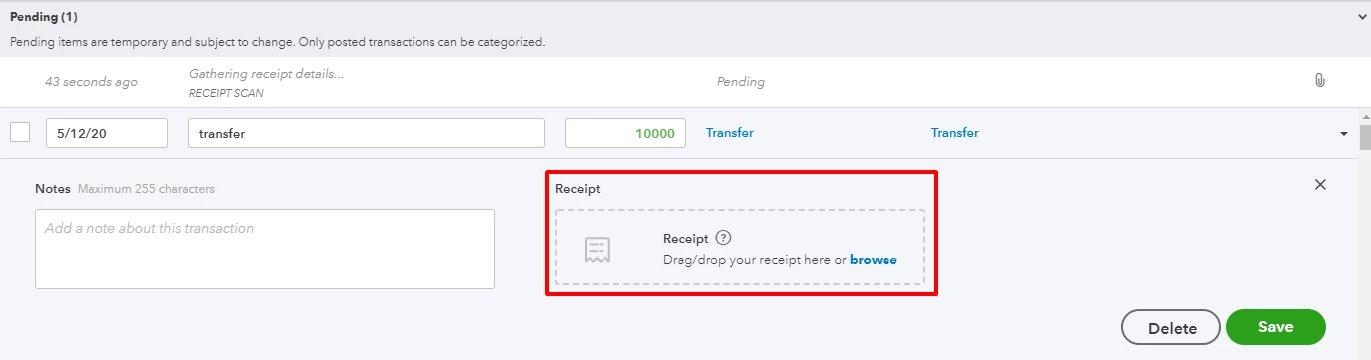Click the amount field showing 10000
This screenshot has height=360, width=1371.
tap(625, 133)
